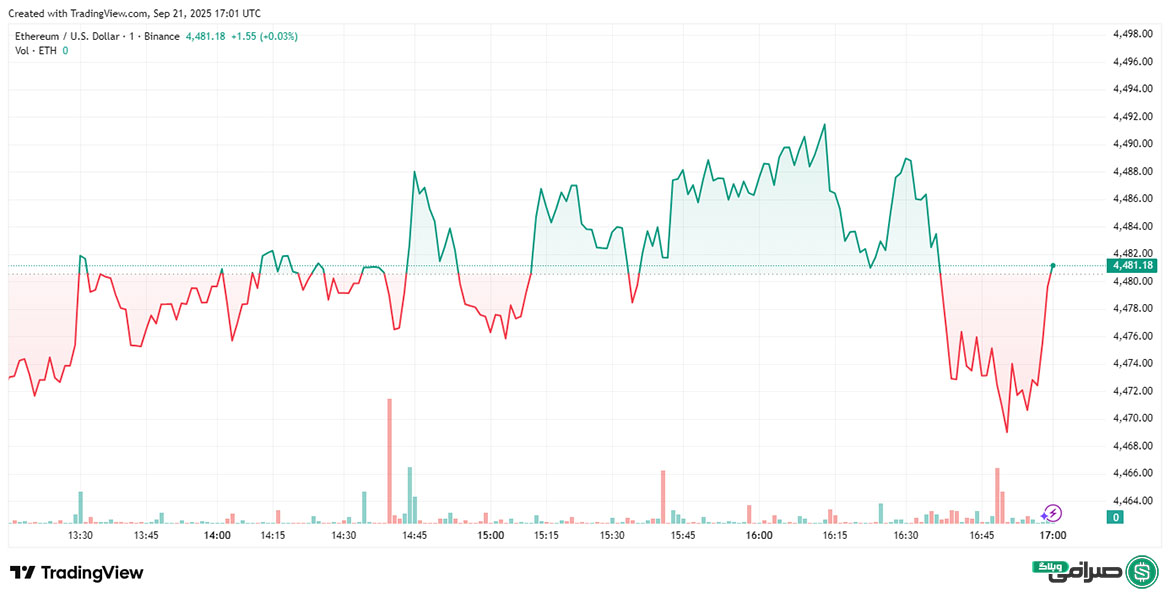
Task: Click the 17:00 time axis label
Action: tap(1052, 536)
